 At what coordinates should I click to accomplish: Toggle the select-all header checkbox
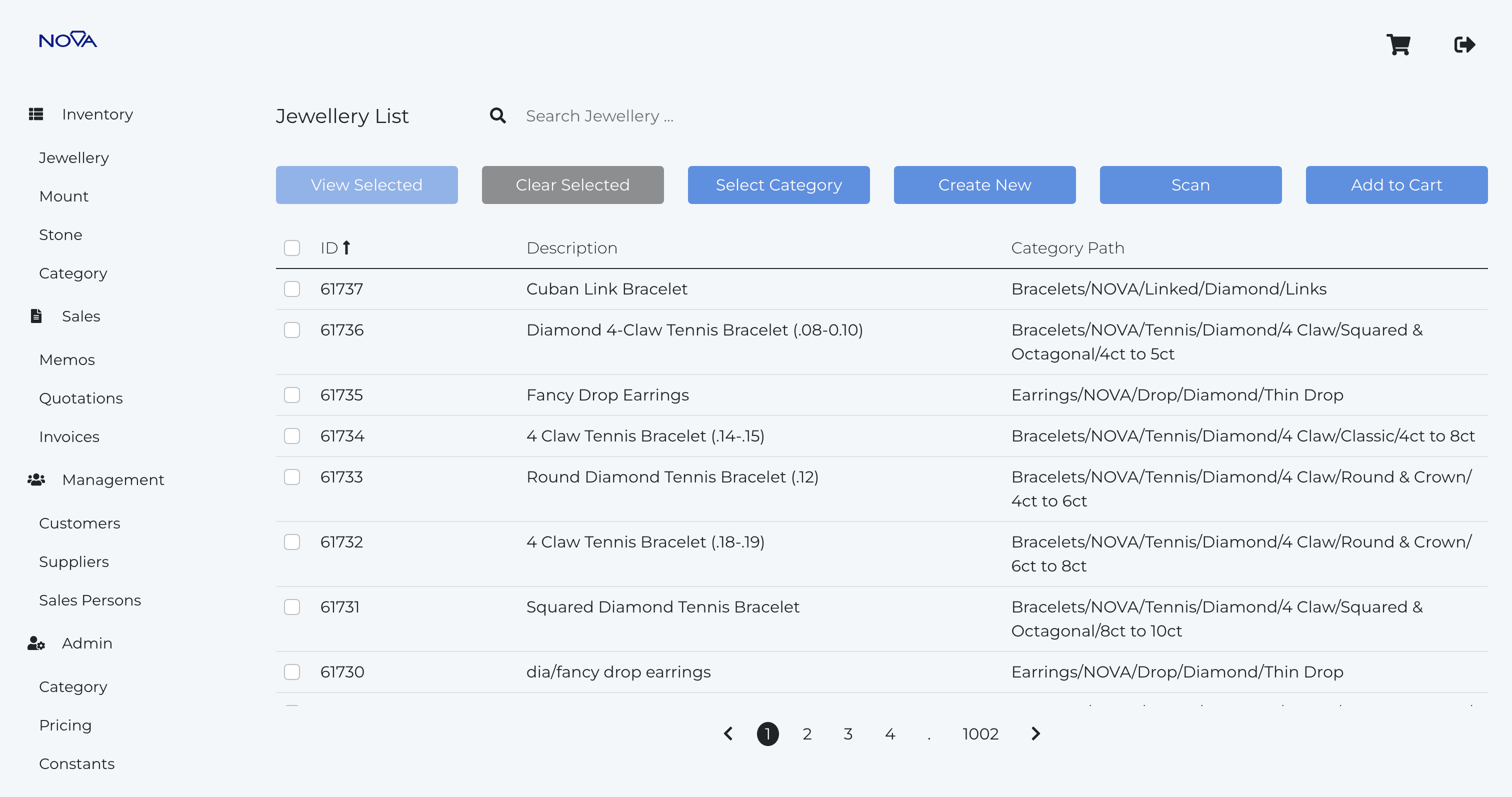click(x=291, y=247)
